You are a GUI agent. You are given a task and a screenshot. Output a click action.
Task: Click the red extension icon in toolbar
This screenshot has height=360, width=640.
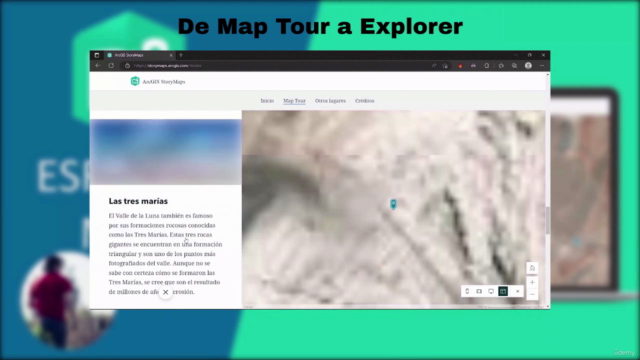(x=460, y=66)
